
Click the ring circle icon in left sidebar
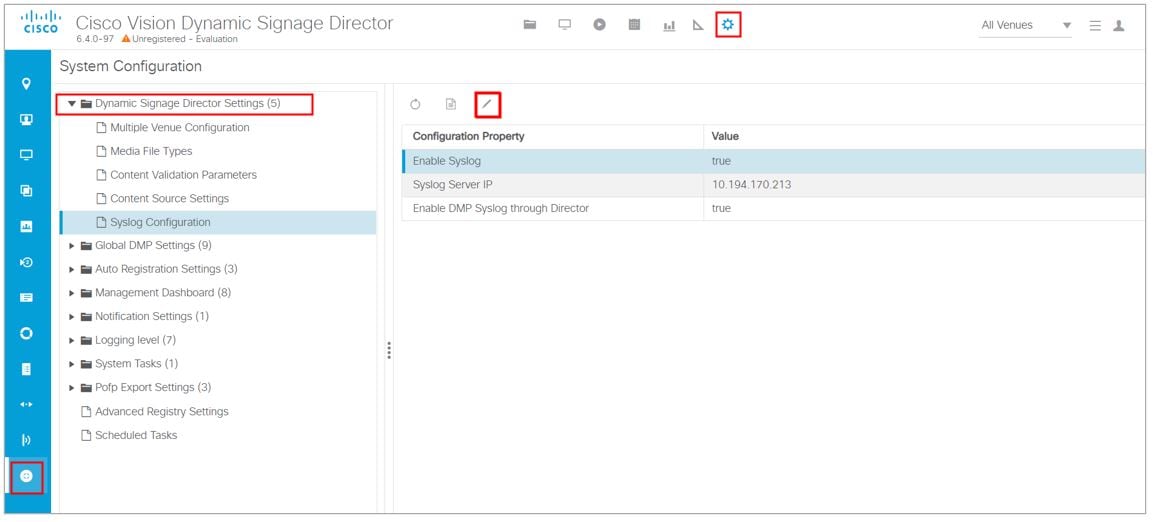(x=26, y=334)
